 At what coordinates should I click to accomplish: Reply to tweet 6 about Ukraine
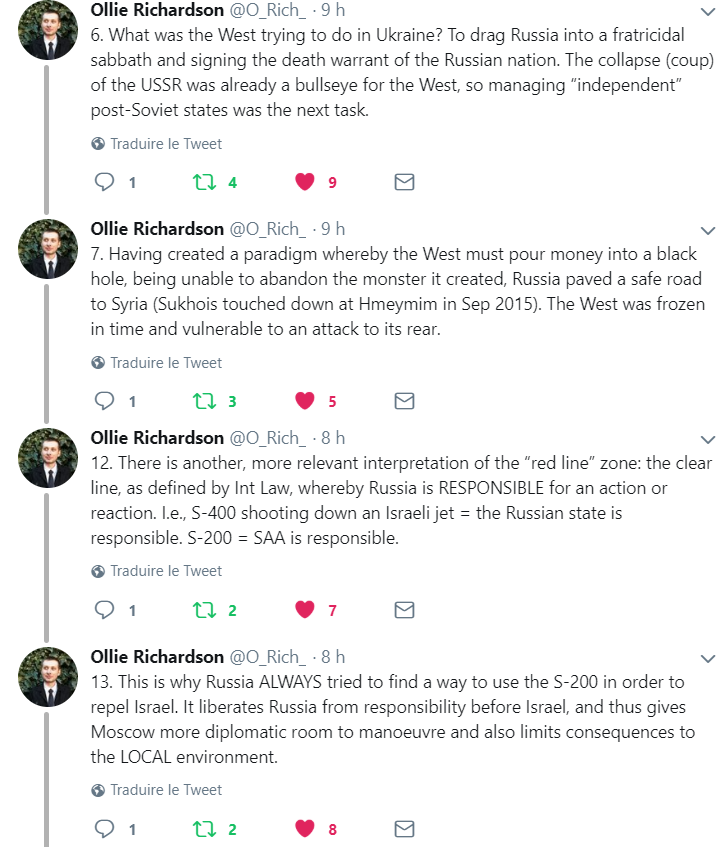tap(105, 182)
